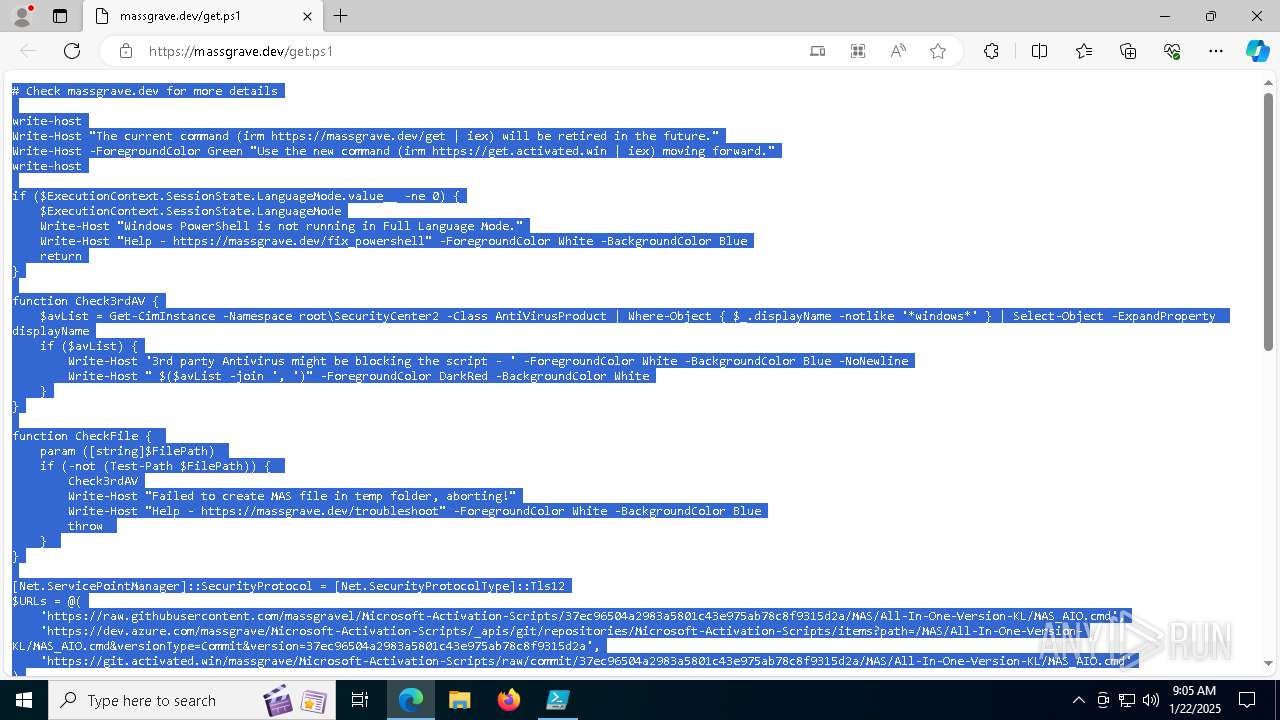The image size is (1280, 720).
Task: Open the send tab to devices icon
Action: point(818,51)
